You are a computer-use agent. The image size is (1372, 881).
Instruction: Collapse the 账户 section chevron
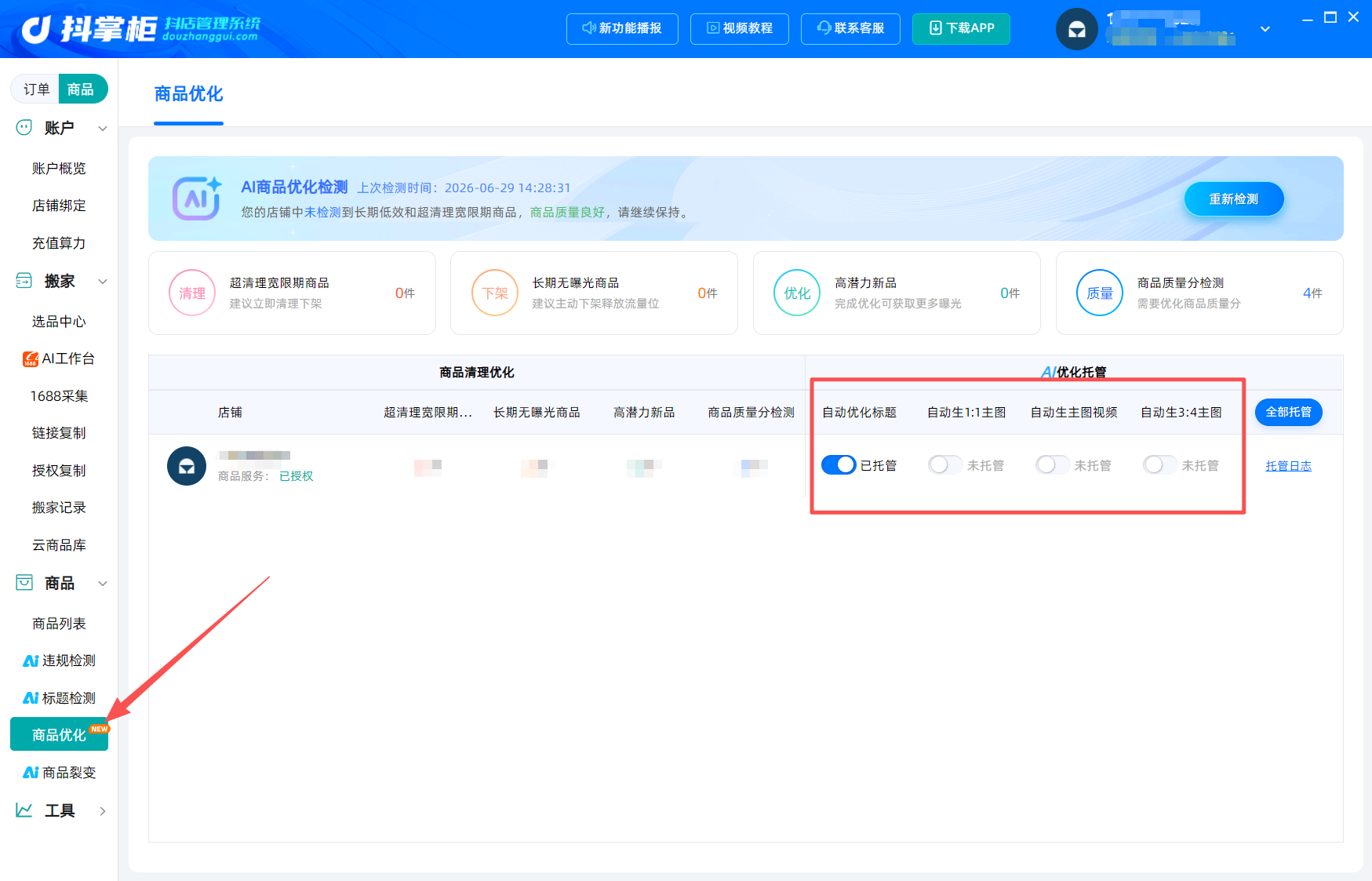[103, 128]
